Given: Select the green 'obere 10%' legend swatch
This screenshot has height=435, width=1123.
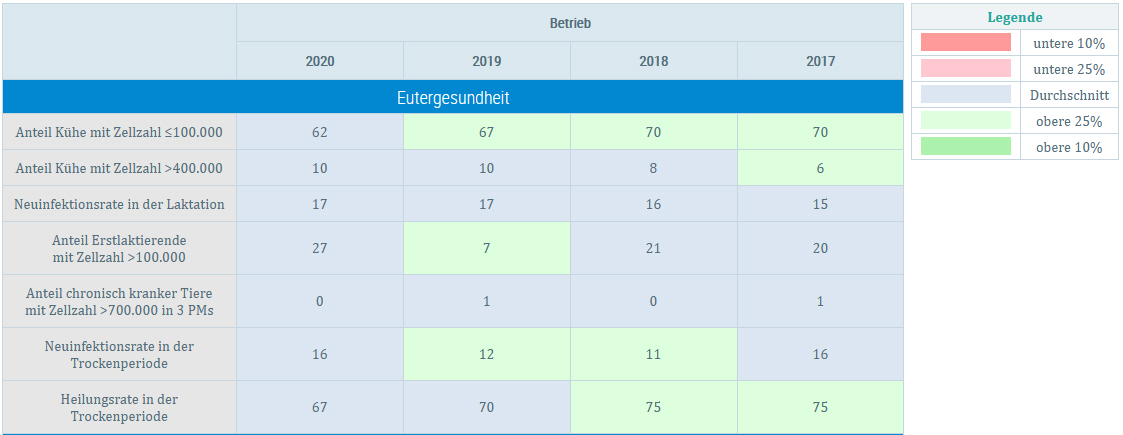Looking at the screenshot, I should pos(965,147).
